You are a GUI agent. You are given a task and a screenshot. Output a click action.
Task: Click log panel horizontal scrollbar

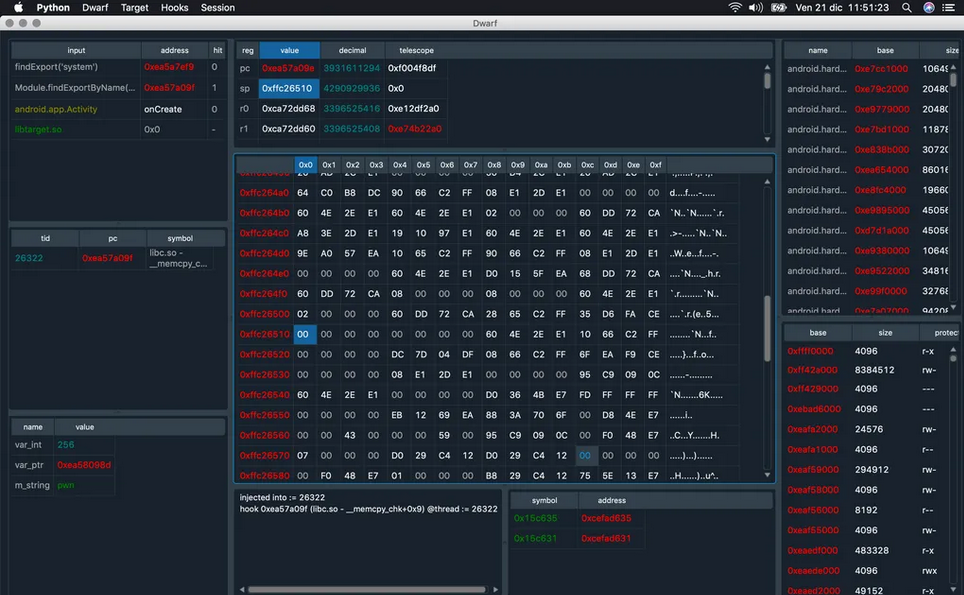tap(366, 589)
